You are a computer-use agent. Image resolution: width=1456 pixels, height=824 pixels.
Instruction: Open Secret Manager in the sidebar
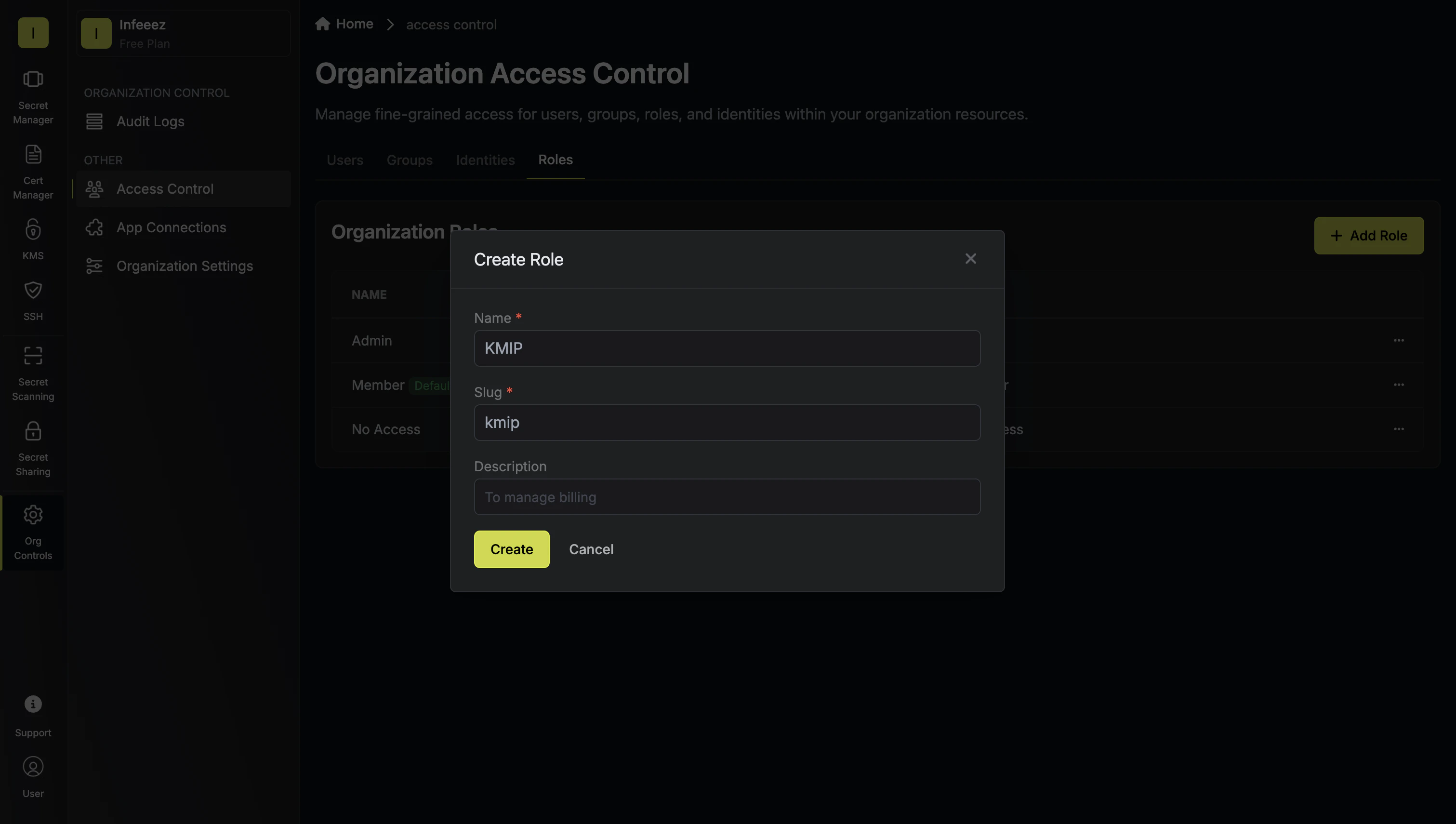pos(33,97)
